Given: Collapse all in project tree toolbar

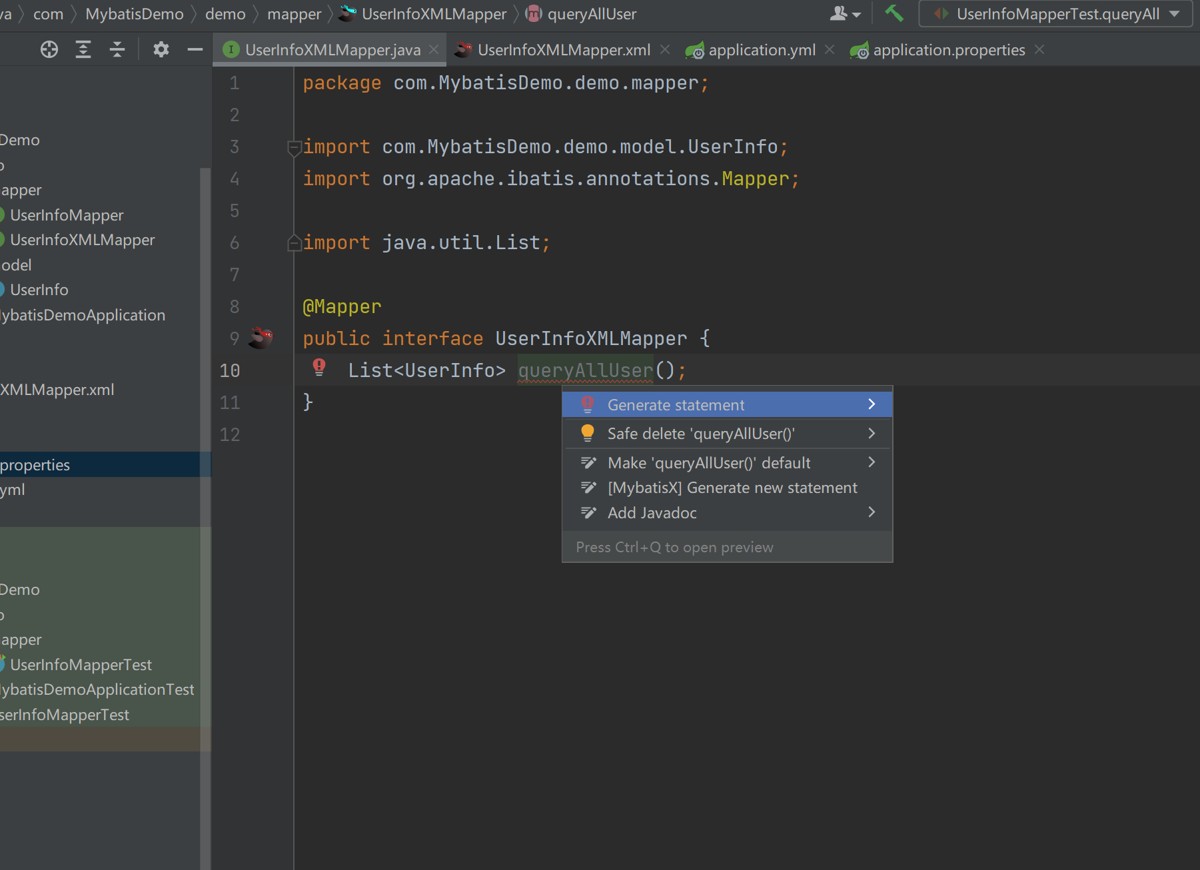Looking at the screenshot, I should click(118, 50).
